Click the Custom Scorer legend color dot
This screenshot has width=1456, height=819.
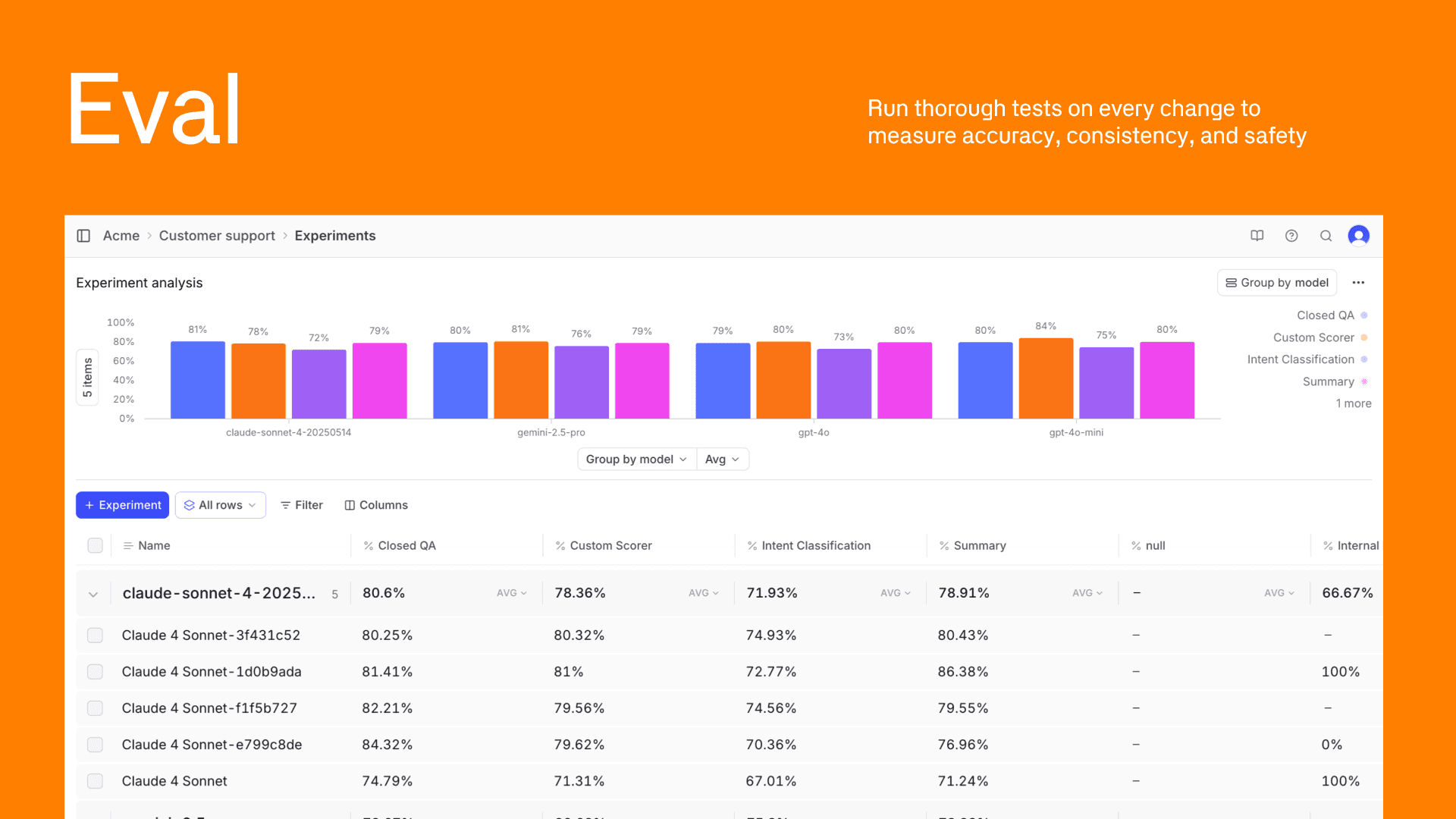(x=1363, y=337)
